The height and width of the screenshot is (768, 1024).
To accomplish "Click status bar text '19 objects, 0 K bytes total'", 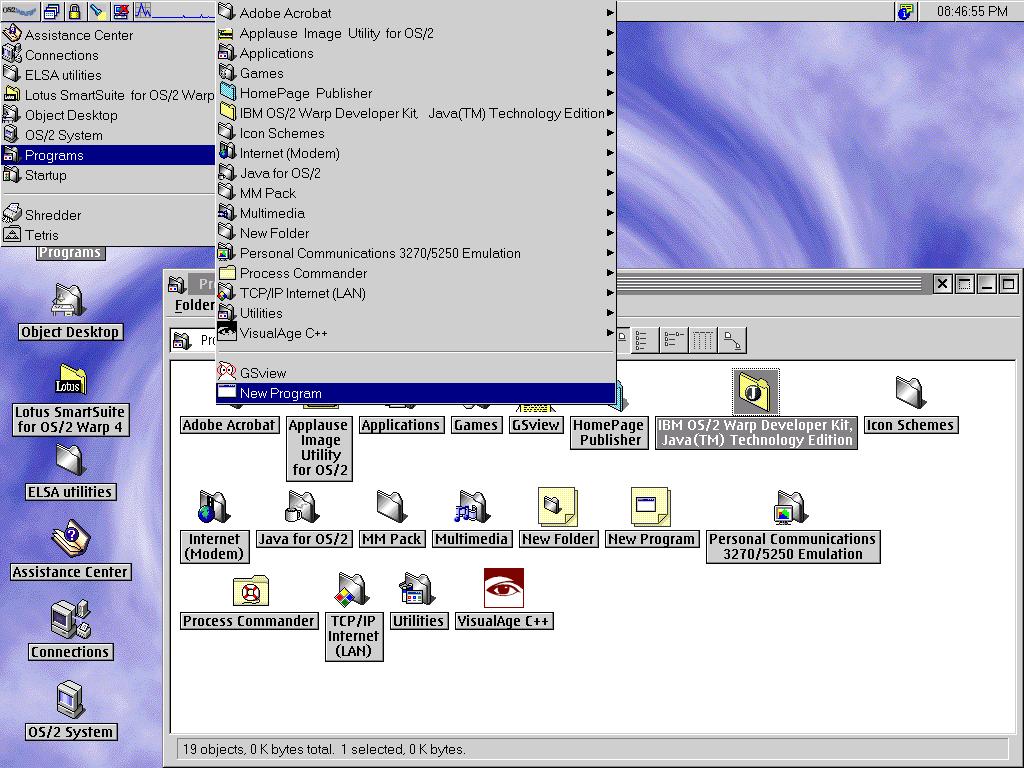I will pos(258,749).
